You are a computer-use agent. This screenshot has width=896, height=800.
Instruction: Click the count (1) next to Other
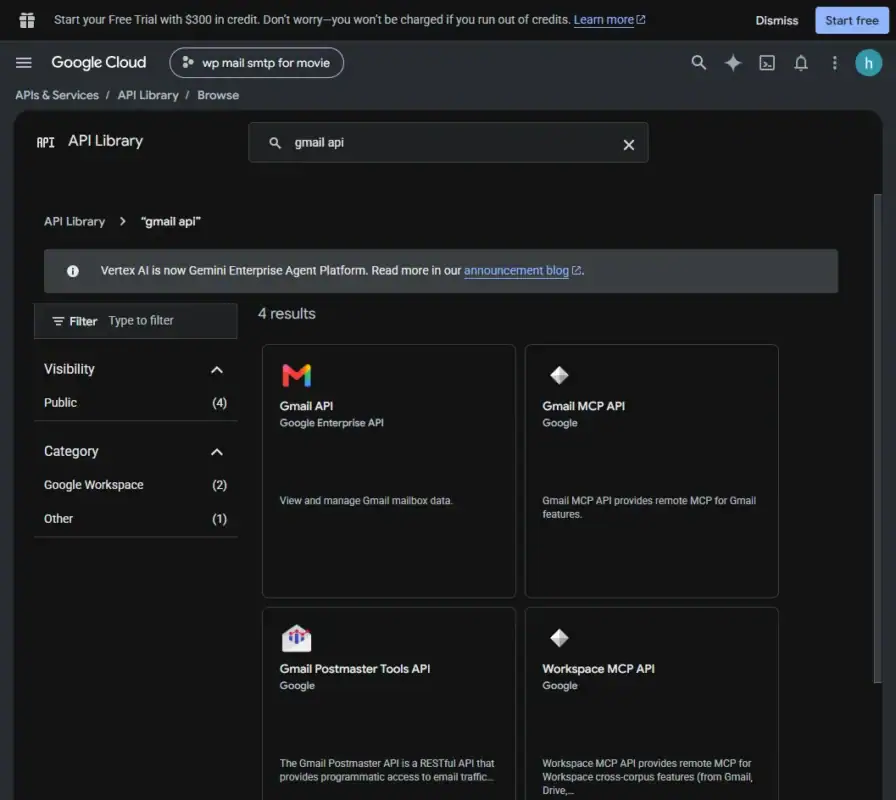pyautogui.click(x=219, y=519)
